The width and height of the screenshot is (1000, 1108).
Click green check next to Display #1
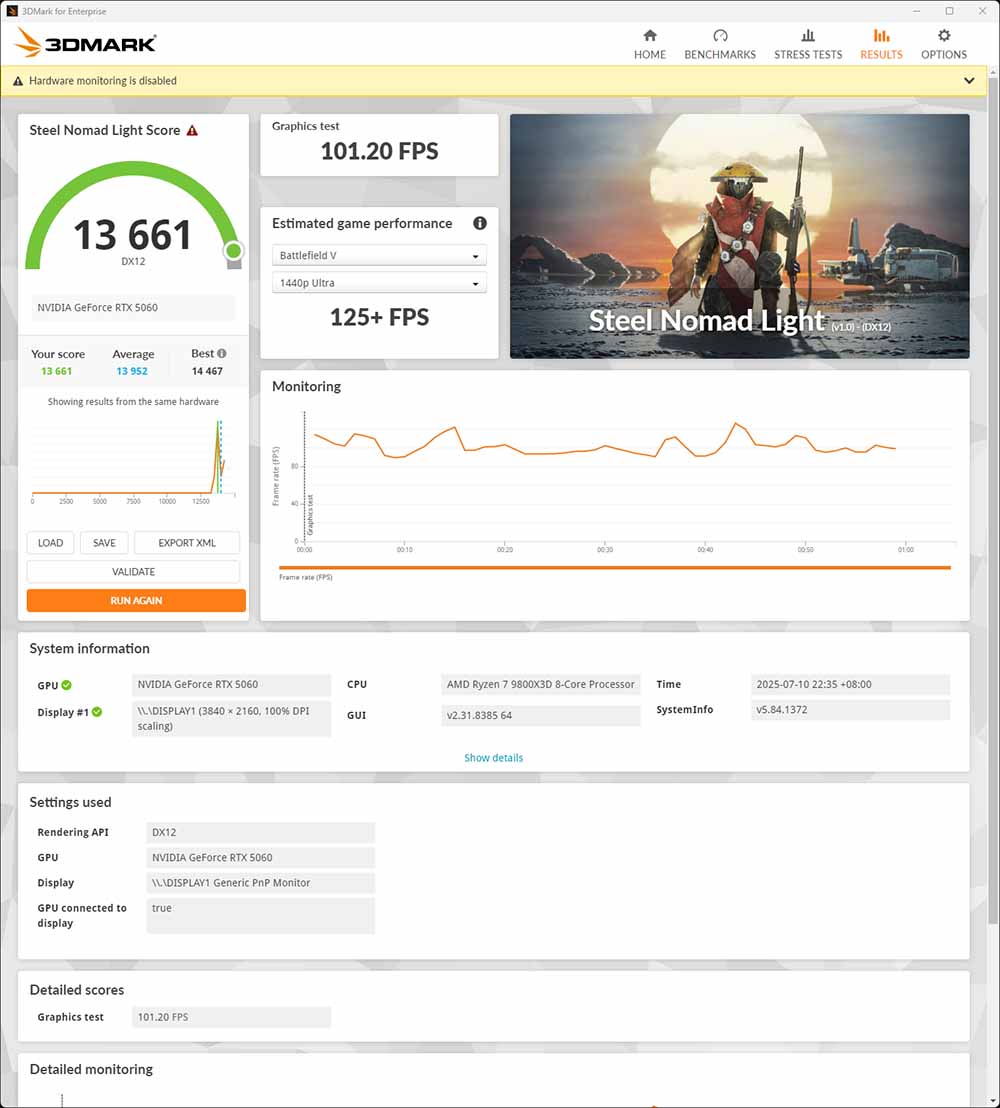[97, 713]
